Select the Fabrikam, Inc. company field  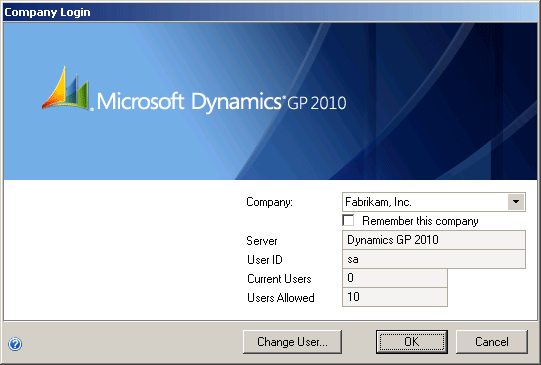(433, 202)
